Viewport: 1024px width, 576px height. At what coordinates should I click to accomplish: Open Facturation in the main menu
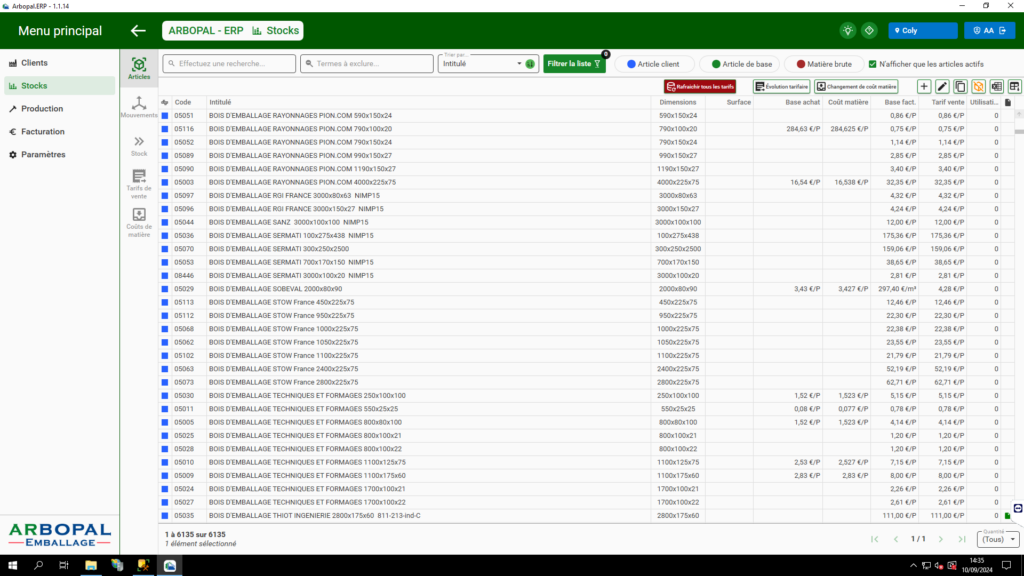click(59, 131)
